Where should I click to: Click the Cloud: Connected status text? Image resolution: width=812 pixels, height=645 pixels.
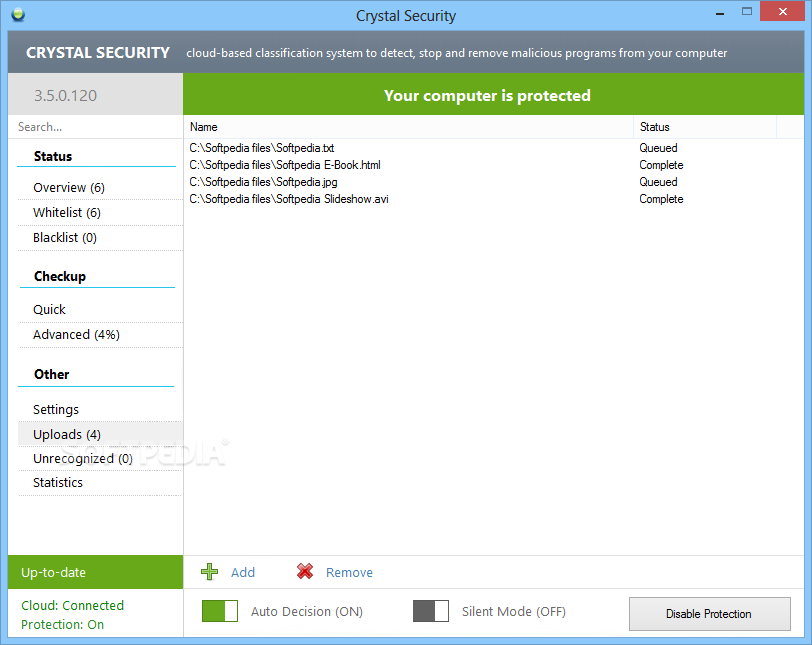click(x=72, y=605)
